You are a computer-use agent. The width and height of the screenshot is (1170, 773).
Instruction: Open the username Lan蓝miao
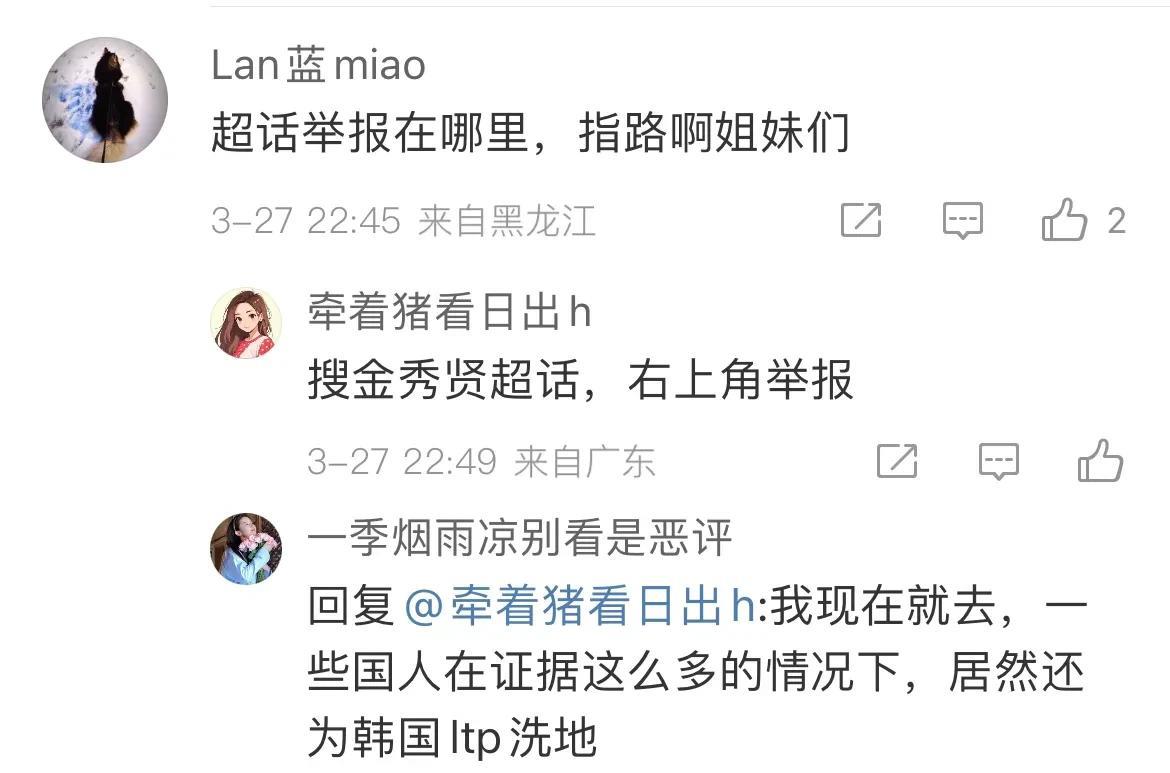pyautogui.click(x=319, y=65)
